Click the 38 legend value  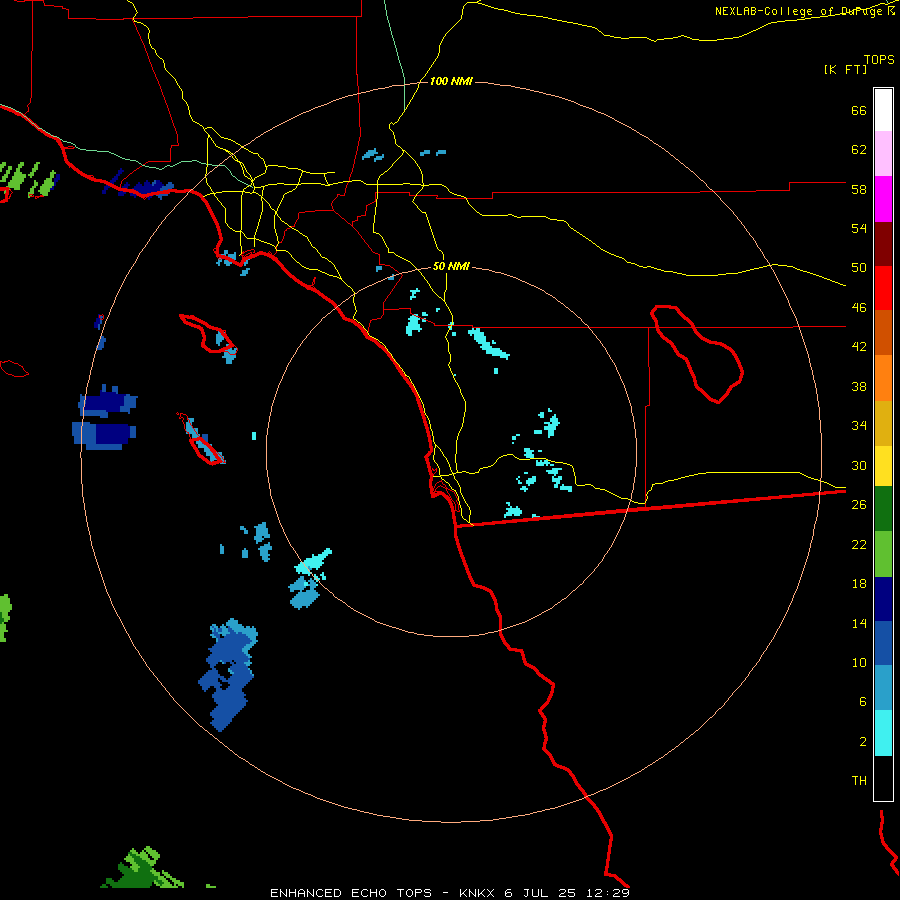pos(859,386)
